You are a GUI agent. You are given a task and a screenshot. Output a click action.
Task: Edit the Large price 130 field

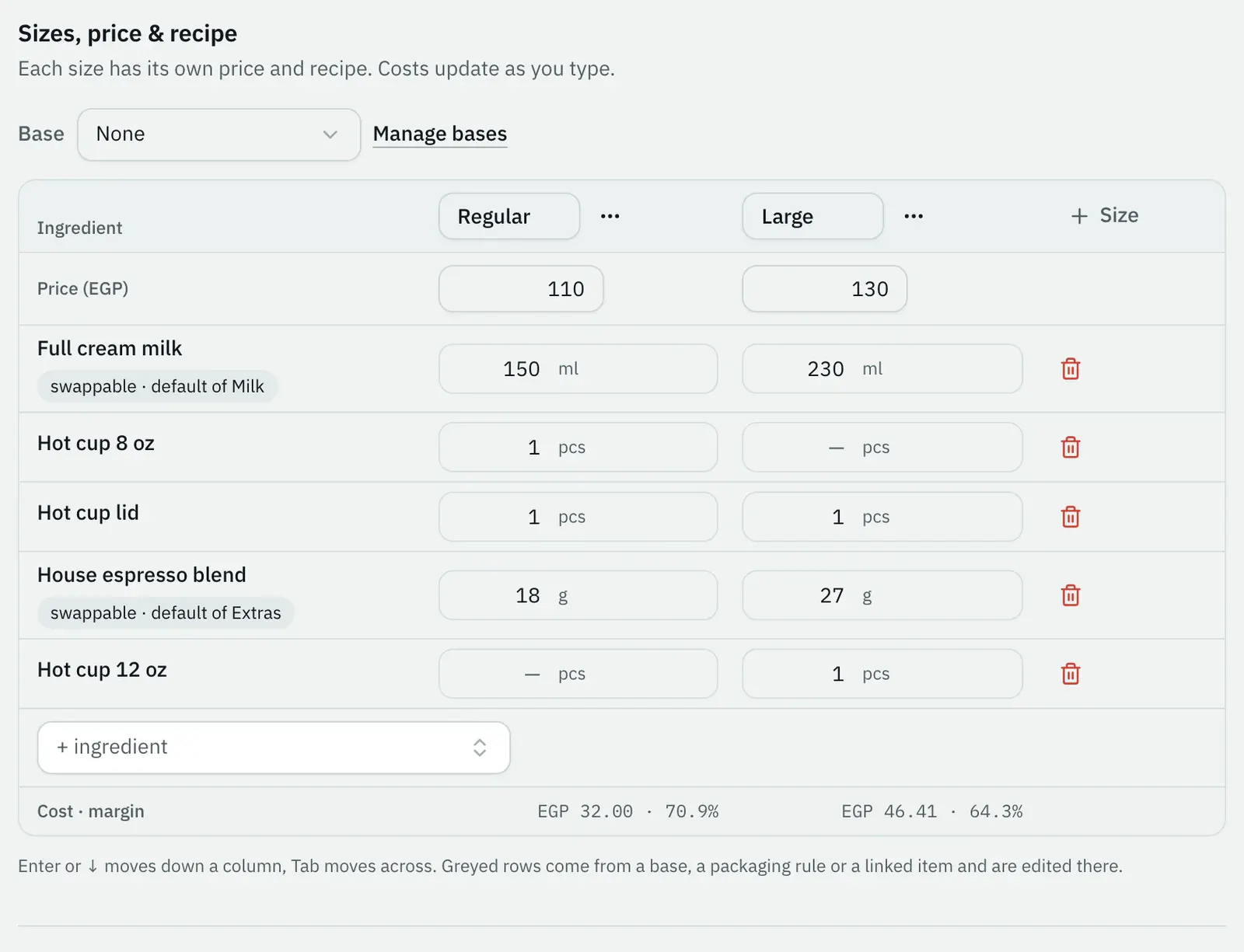tap(825, 289)
